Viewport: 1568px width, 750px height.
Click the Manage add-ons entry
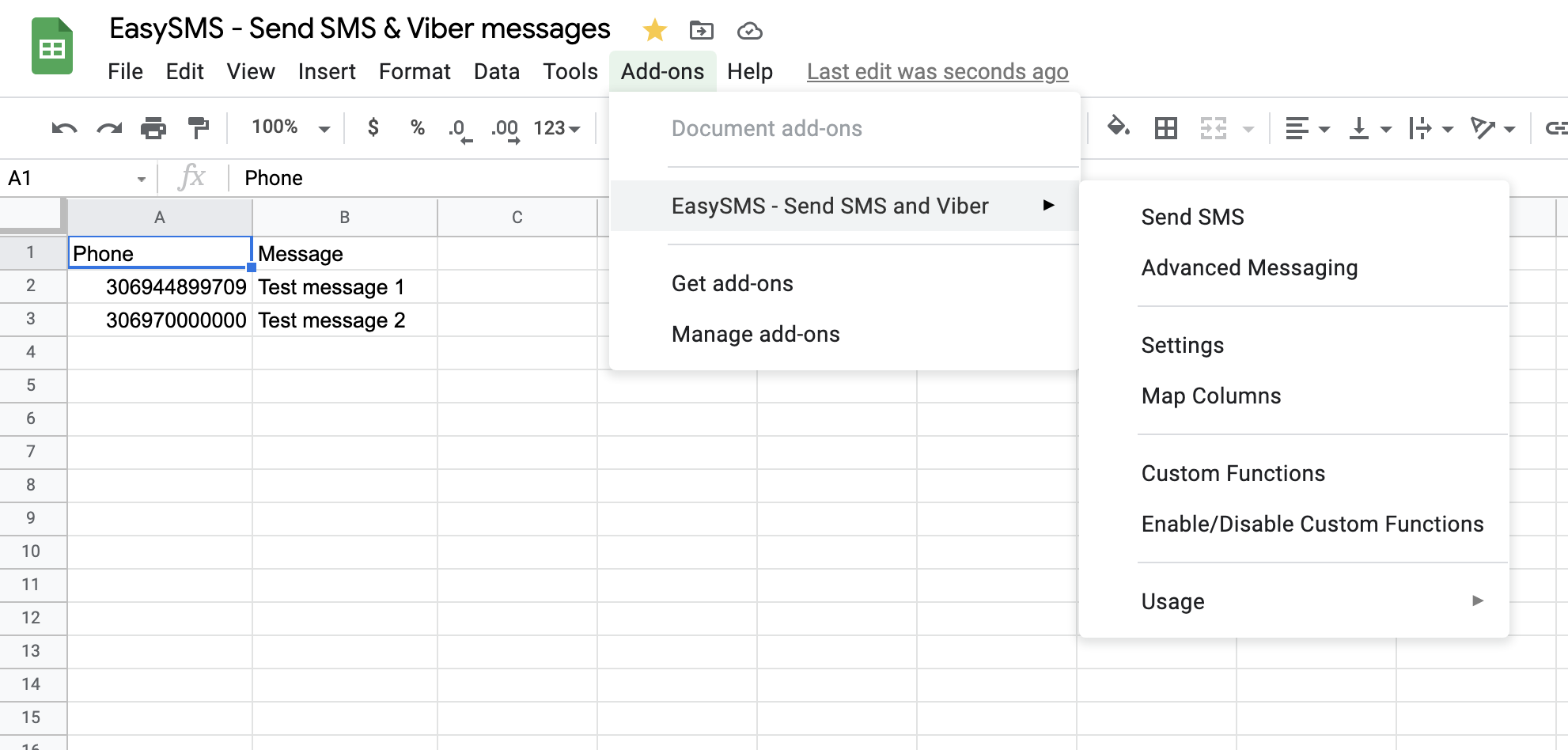pyautogui.click(x=755, y=334)
